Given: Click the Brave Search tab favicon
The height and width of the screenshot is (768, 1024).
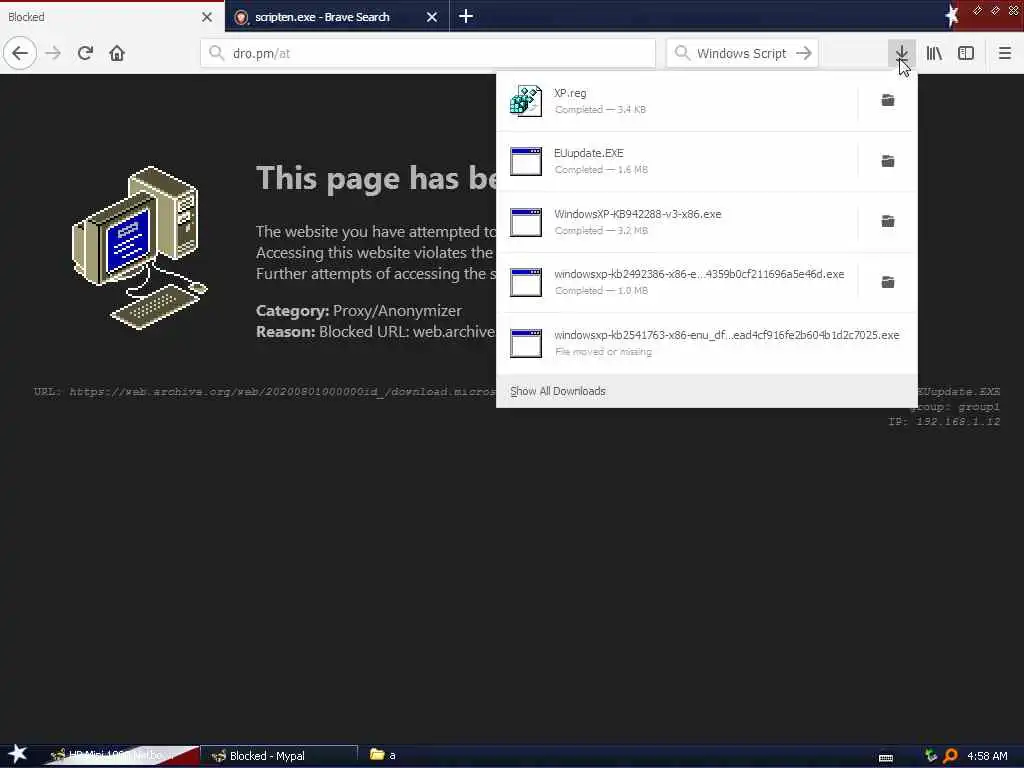Looking at the screenshot, I should tap(241, 18).
